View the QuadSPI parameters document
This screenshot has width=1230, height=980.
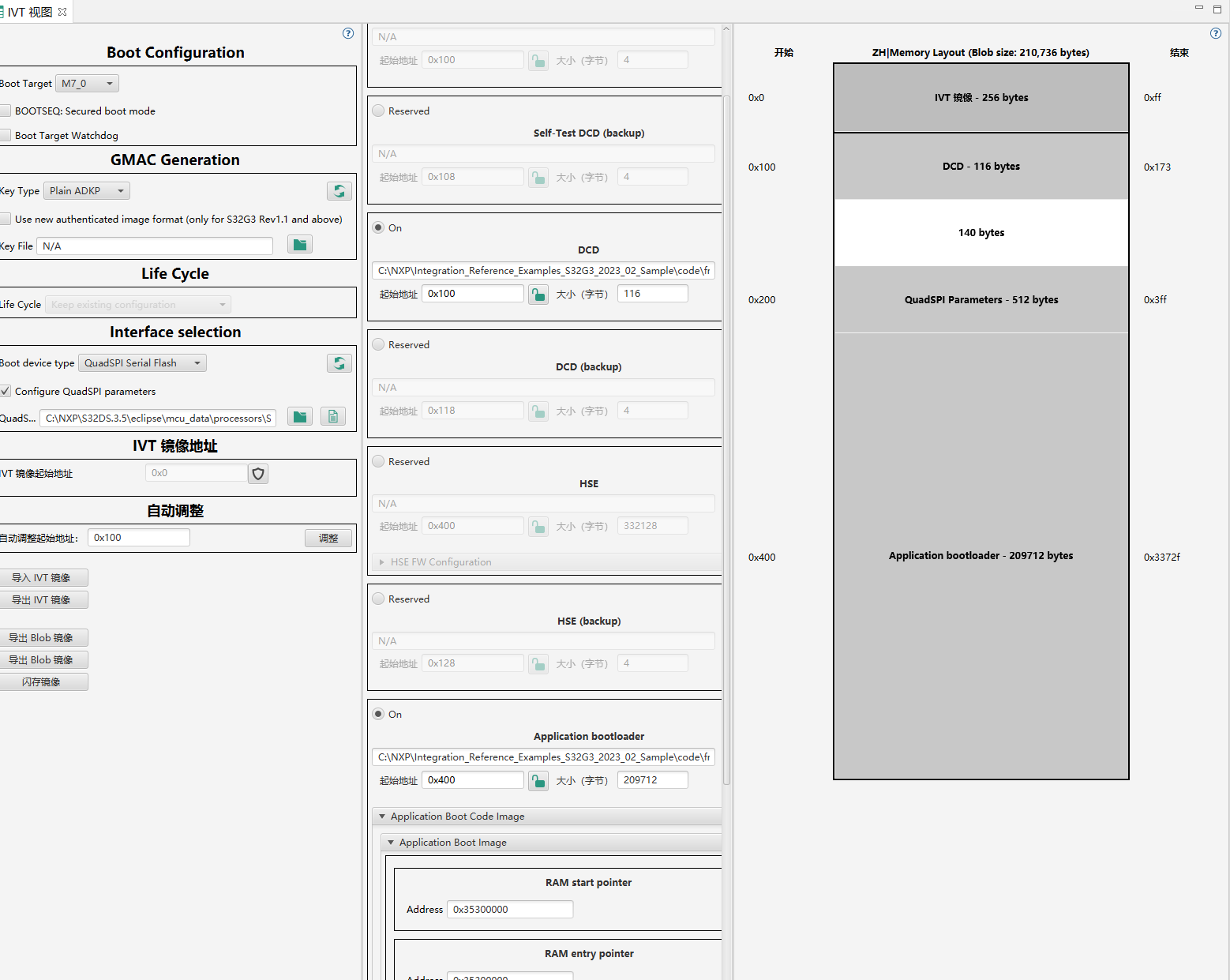pos(332,416)
